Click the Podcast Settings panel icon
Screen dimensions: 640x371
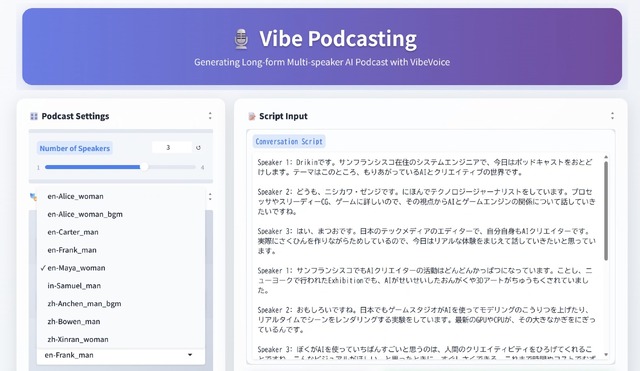point(34,116)
